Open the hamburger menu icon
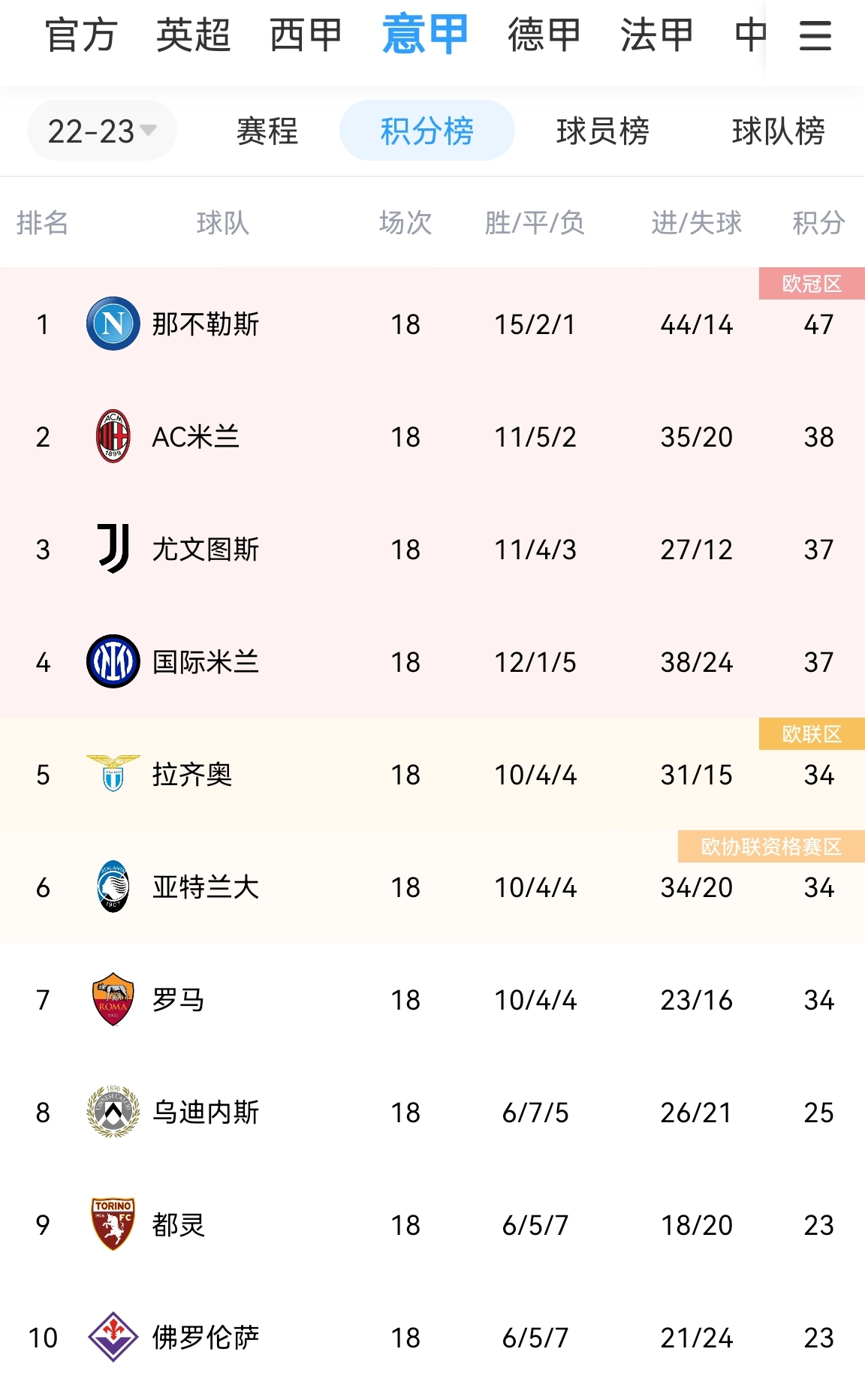 pos(815,35)
